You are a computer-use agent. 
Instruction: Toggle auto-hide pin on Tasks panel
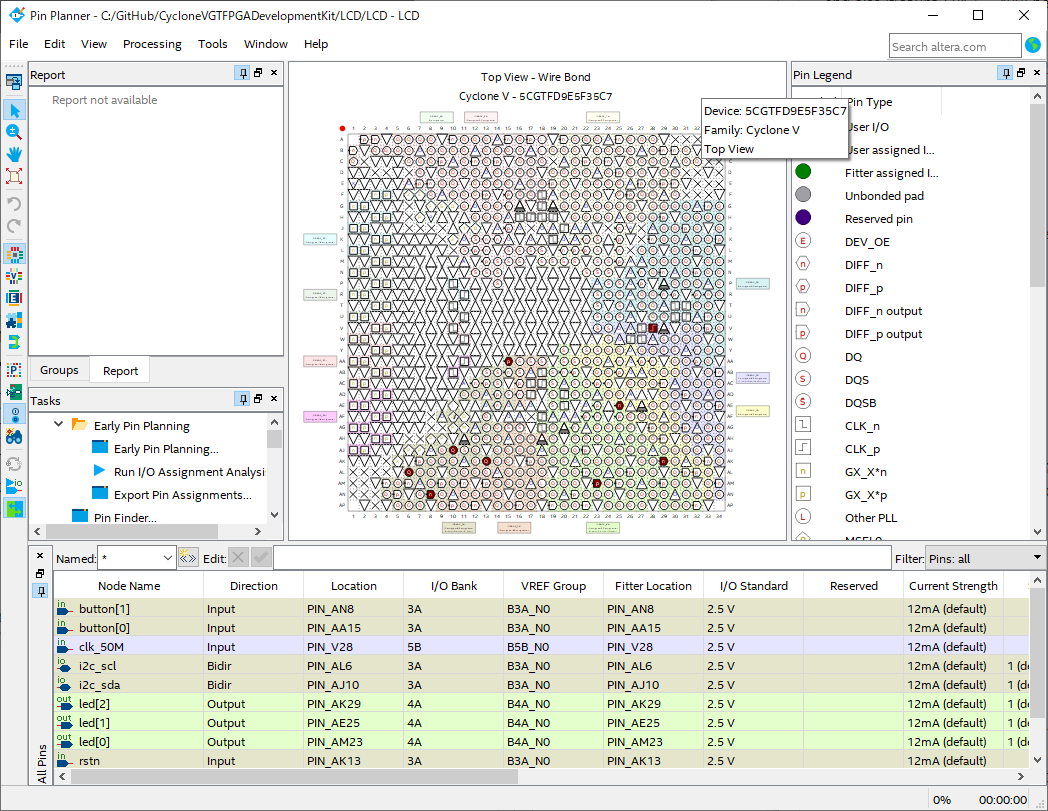pyautogui.click(x=241, y=399)
